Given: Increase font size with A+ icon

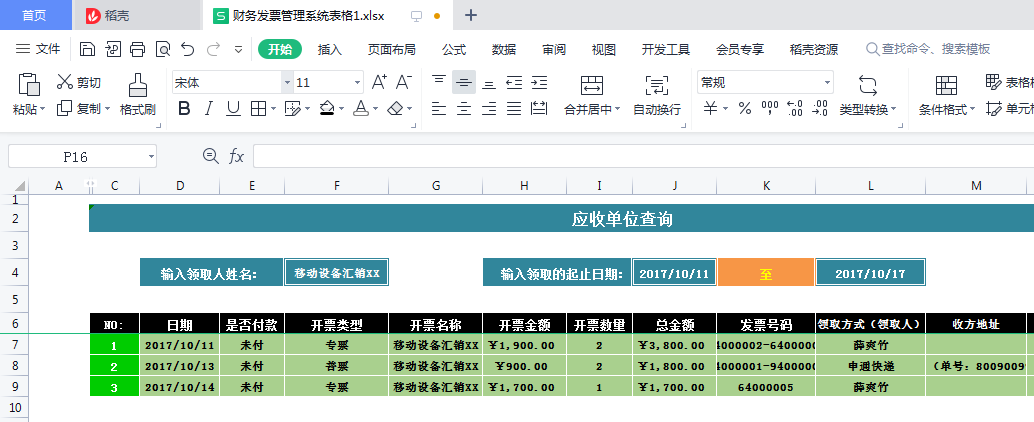Looking at the screenshot, I should [379, 82].
